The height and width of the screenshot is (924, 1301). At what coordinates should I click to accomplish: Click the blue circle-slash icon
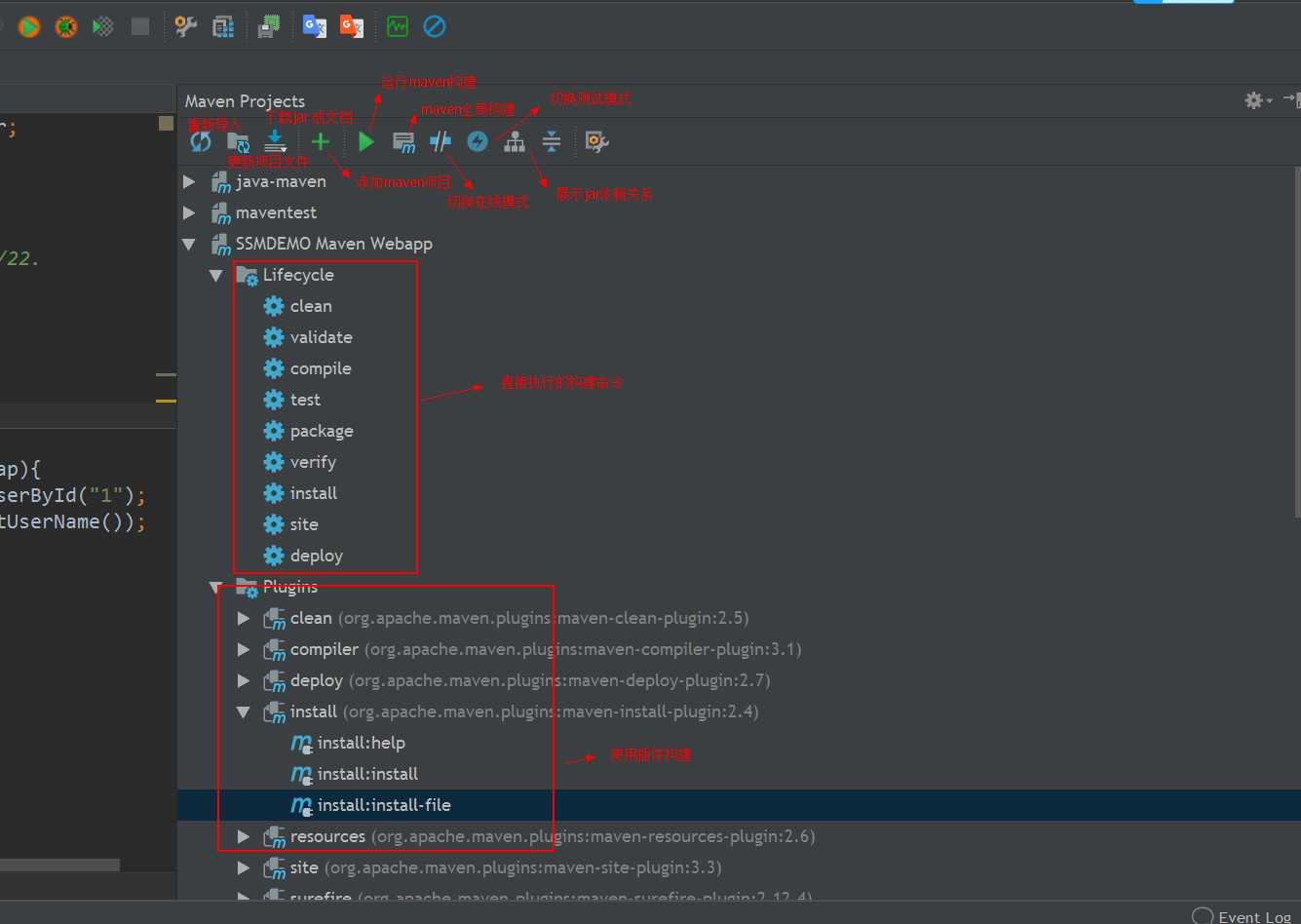point(435,26)
